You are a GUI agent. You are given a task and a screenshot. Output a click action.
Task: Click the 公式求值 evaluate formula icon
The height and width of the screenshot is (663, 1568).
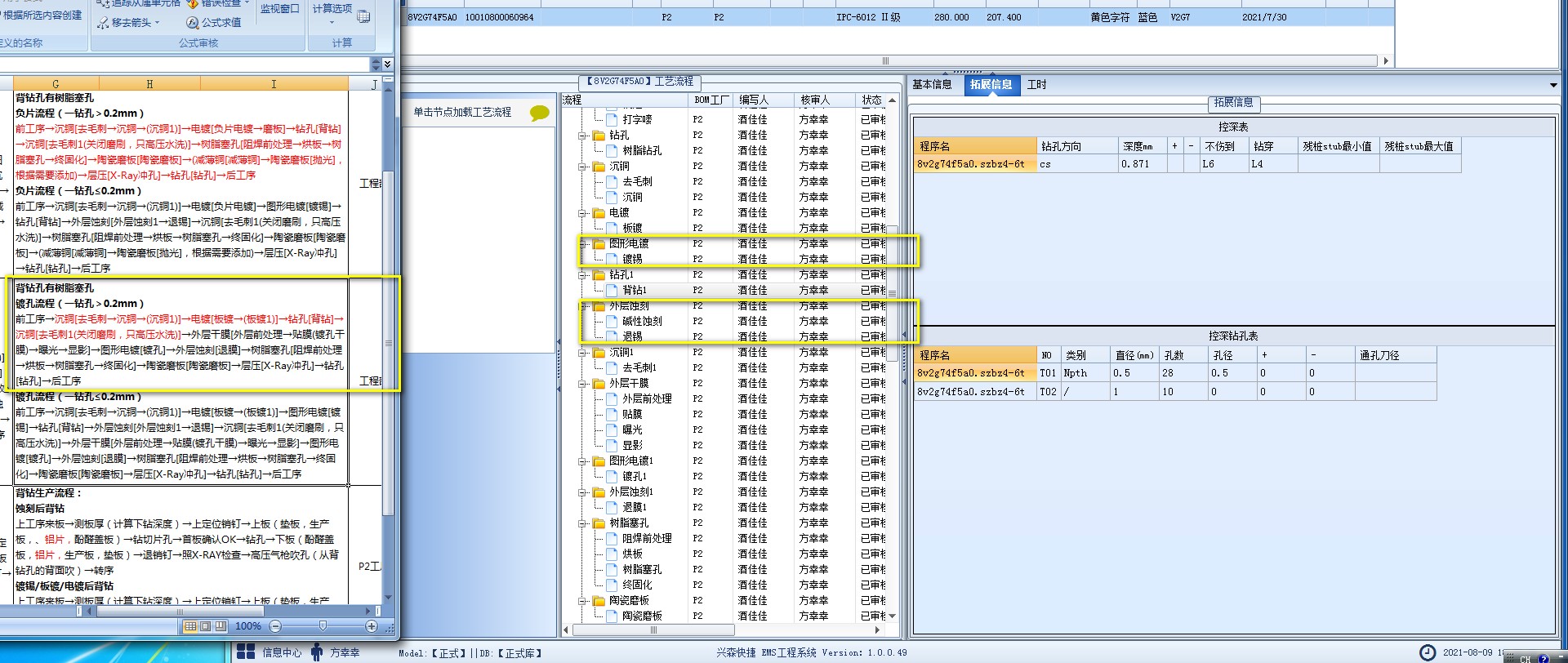pyautogui.click(x=193, y=23)
